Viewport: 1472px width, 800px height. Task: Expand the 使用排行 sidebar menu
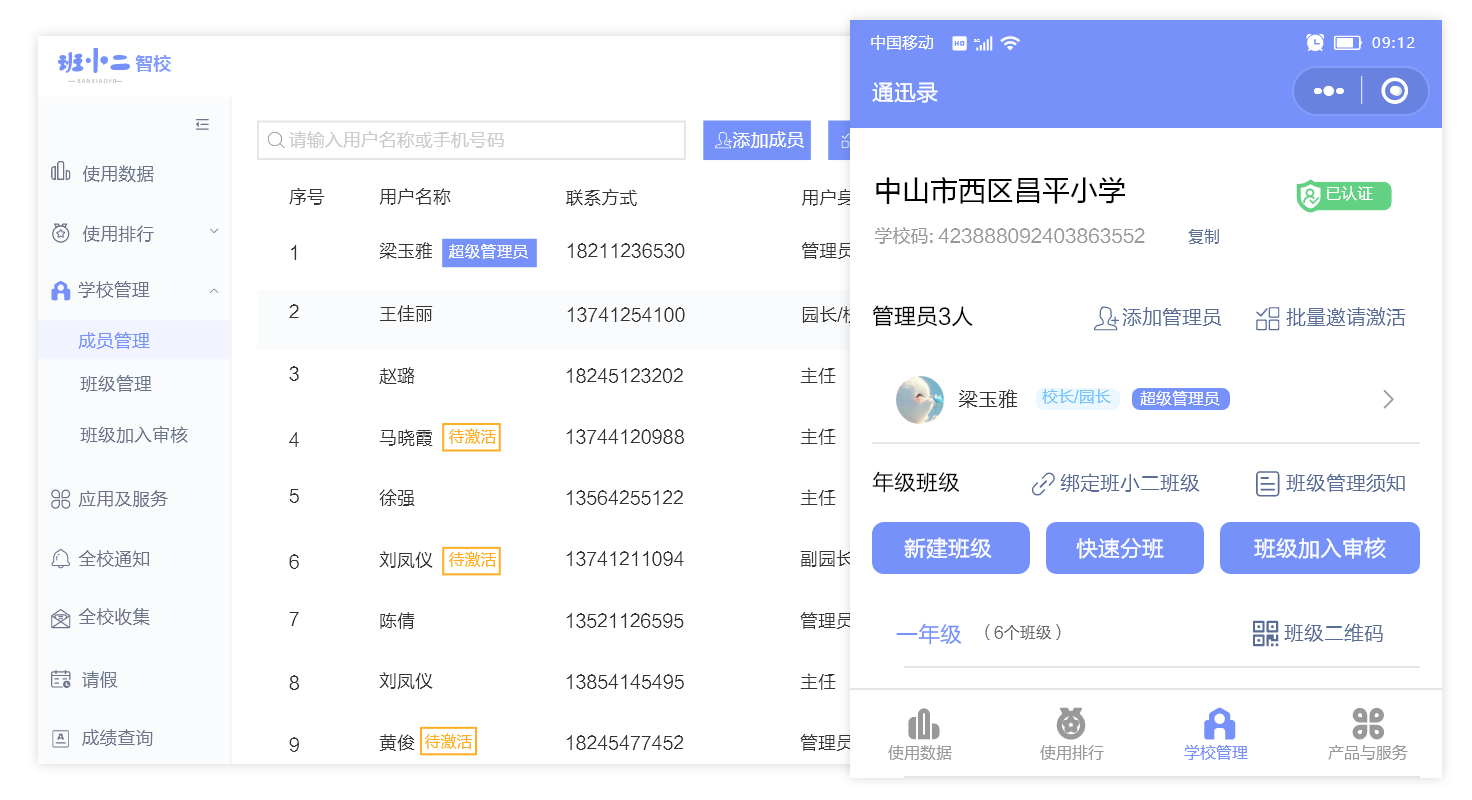pyautogui.click(x=135, y=233)
